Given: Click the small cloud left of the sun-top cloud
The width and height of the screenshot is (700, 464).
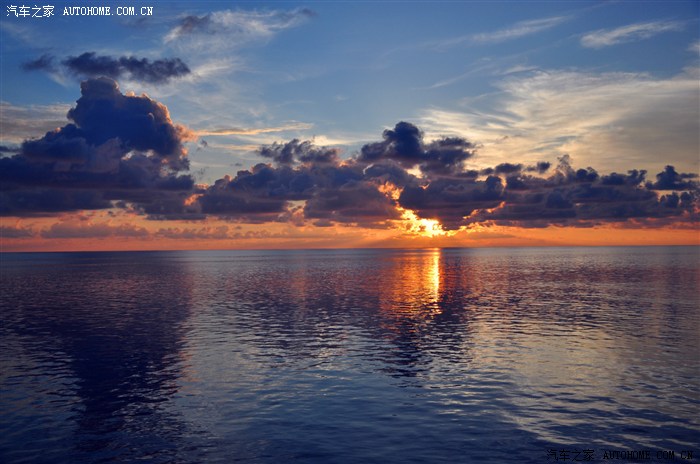Looking at the screenshot, I should 298,152.
